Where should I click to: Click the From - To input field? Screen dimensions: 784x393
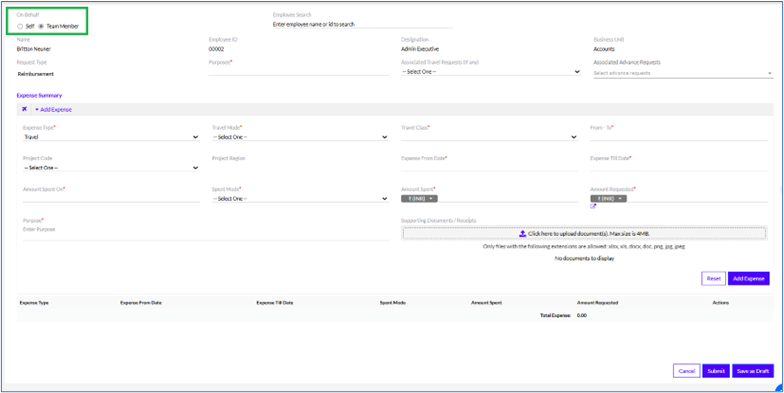(678, 136)
